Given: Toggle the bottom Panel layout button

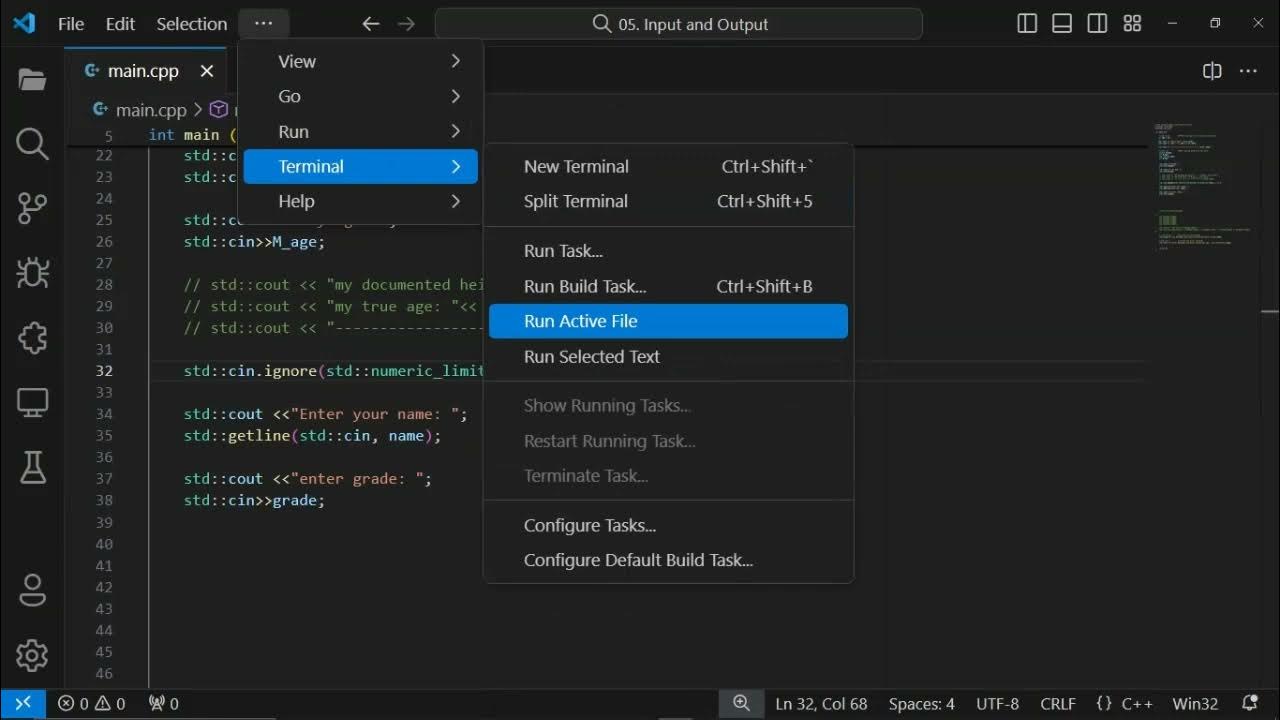Looking at the screenshot, I should (1062, 24).
